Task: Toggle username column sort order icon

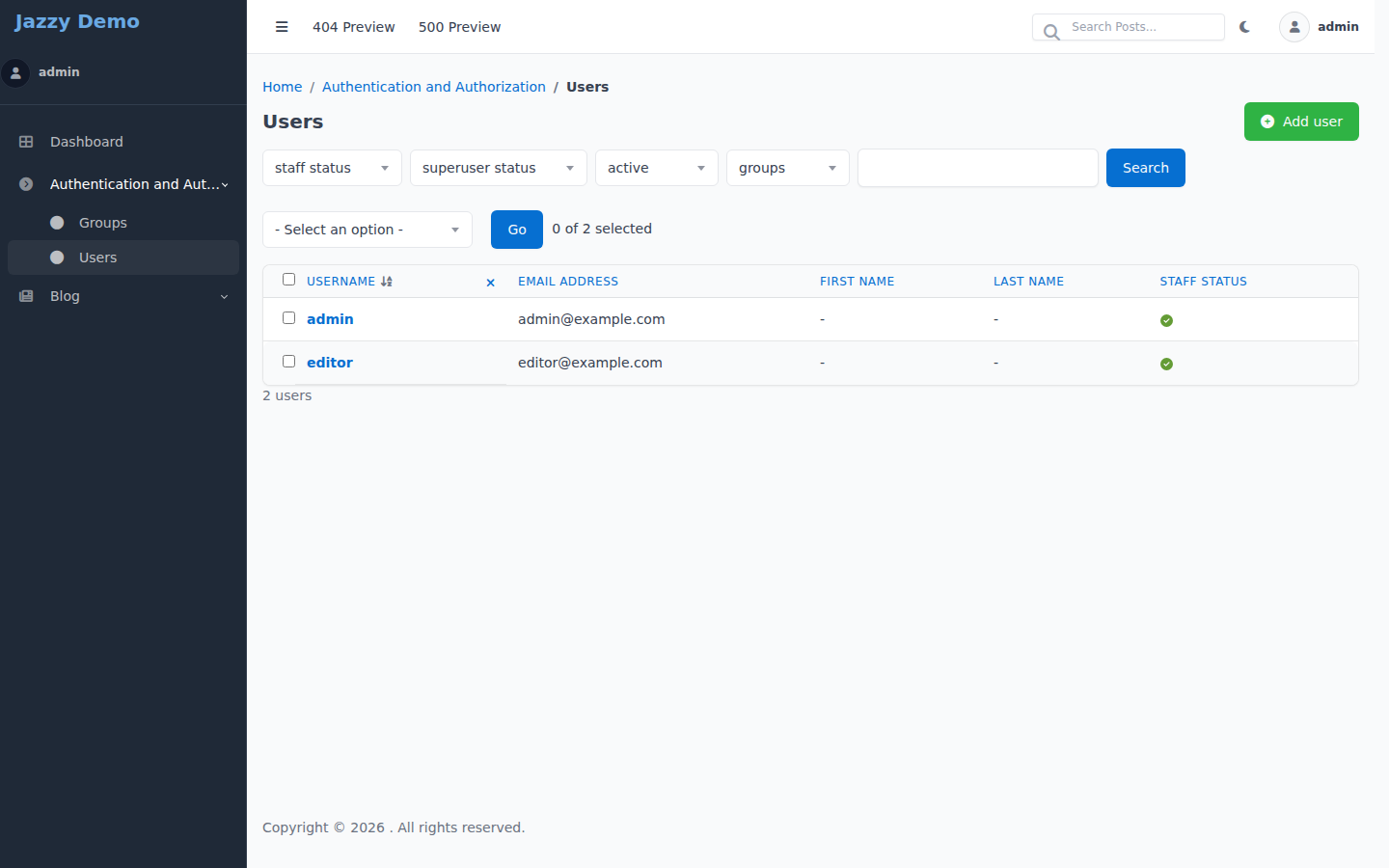Action: [387, 282]
